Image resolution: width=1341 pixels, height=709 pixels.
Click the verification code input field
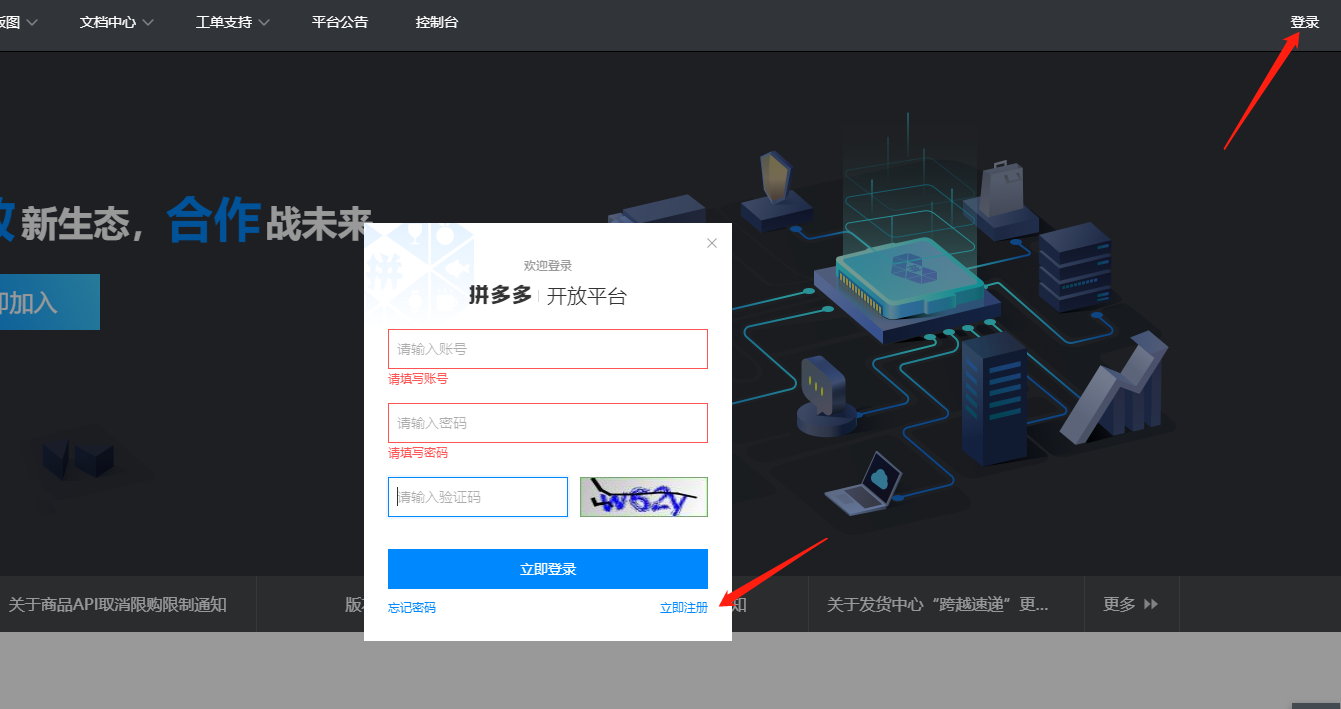[x=478, y=497]
